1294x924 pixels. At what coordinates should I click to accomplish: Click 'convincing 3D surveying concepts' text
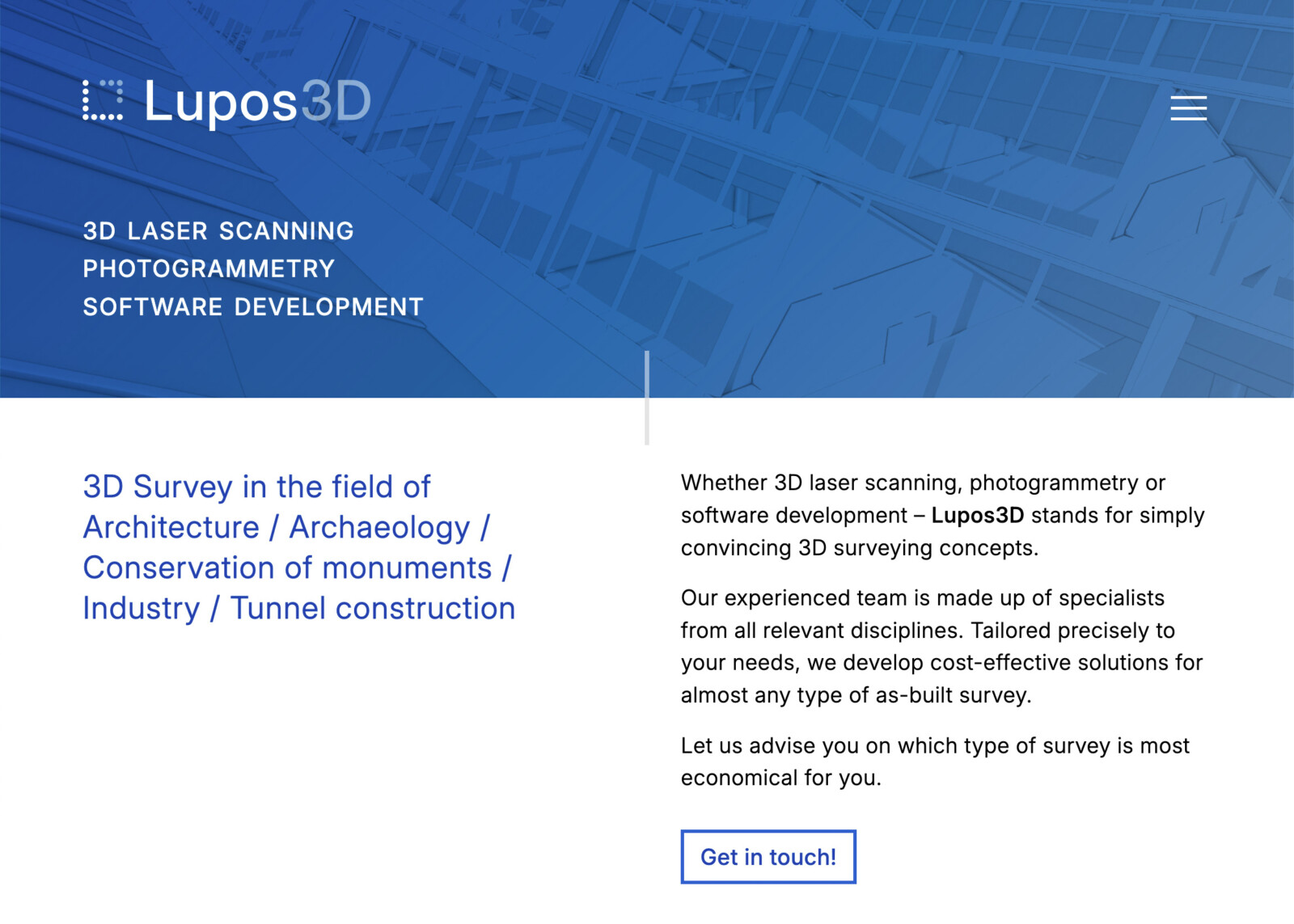point(859,548)
